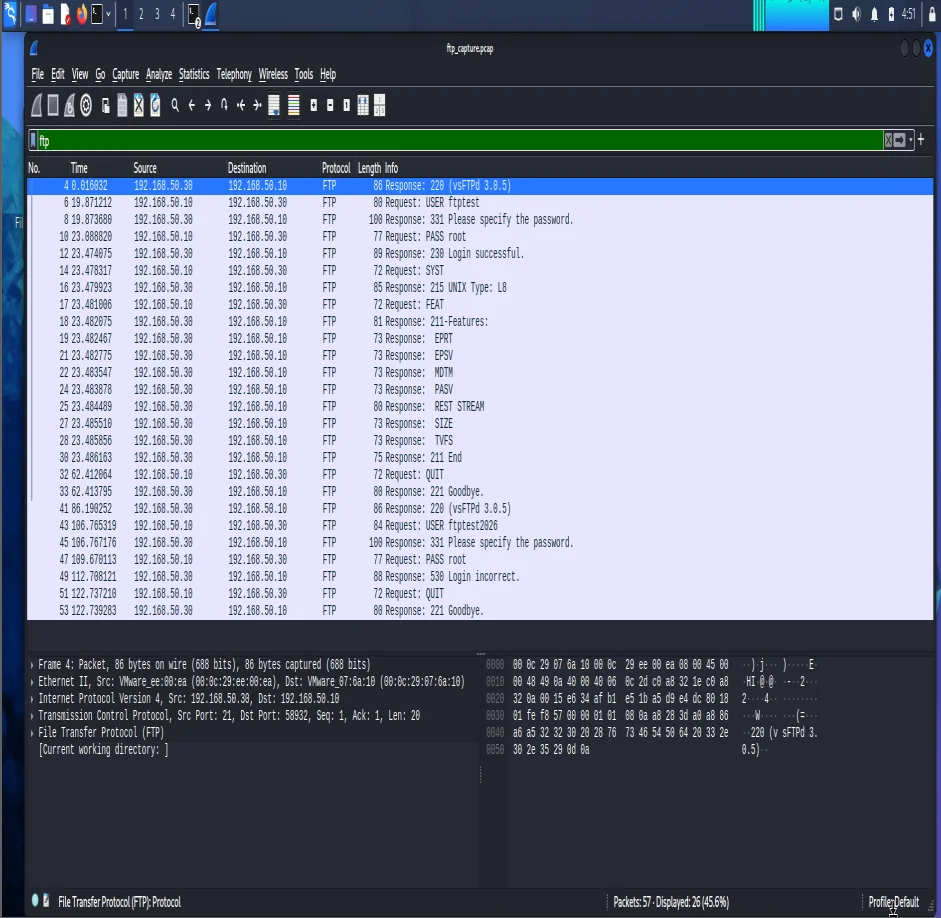Image resolution: width=941 pixels, height=918 pixels.
Task: Open expert information status bar icon
Action: (35, 900)
